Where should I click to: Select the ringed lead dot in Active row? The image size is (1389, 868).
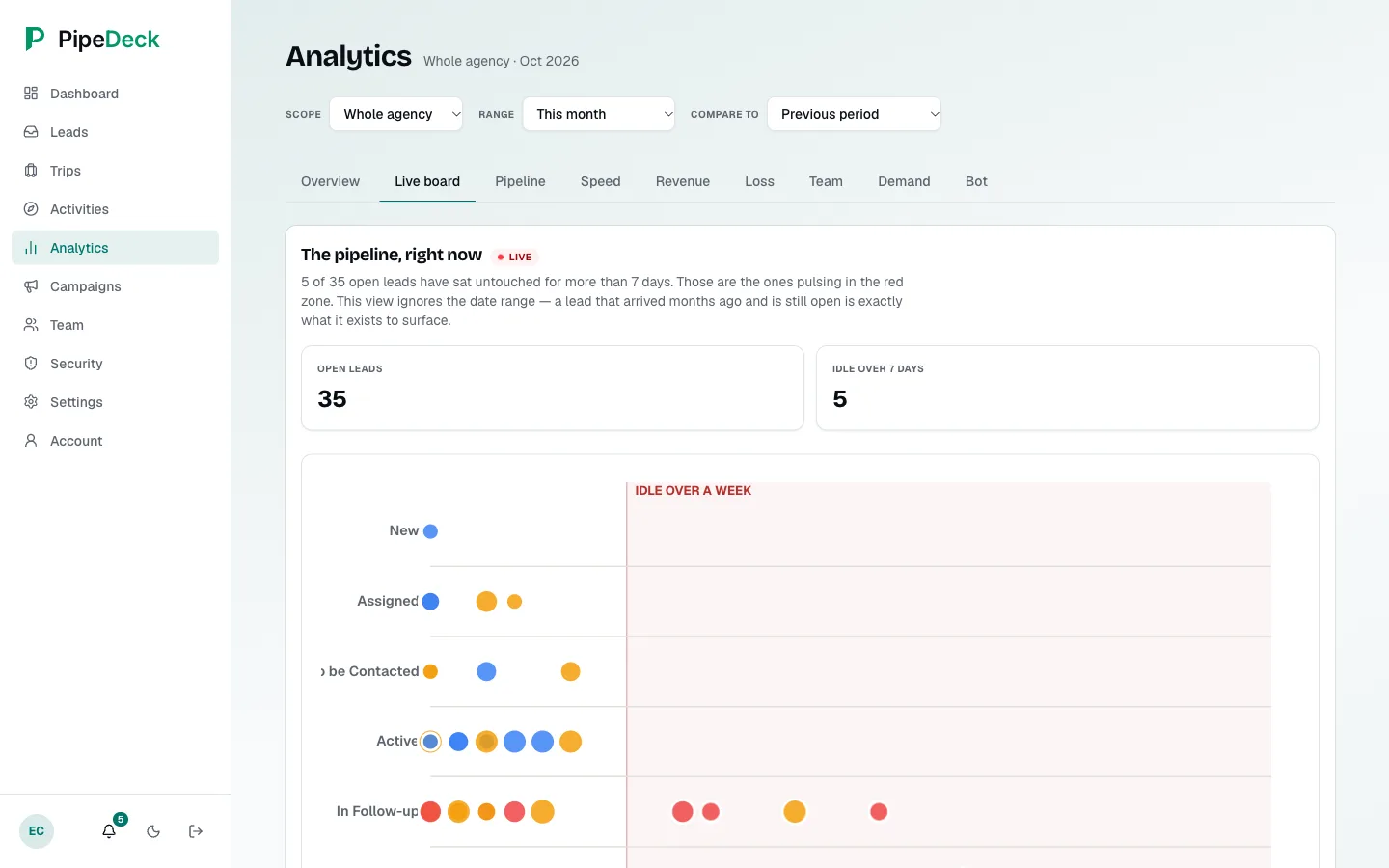(431, 742)
